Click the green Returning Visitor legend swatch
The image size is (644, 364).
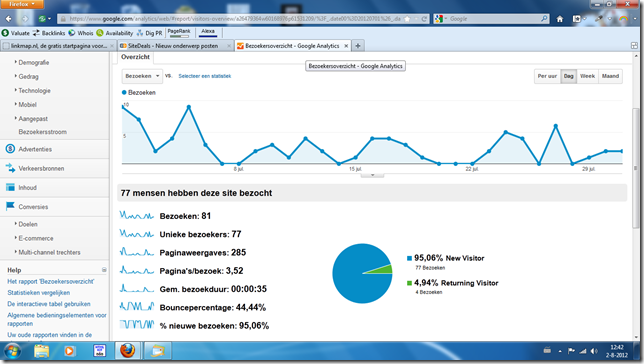coord(409,283)
